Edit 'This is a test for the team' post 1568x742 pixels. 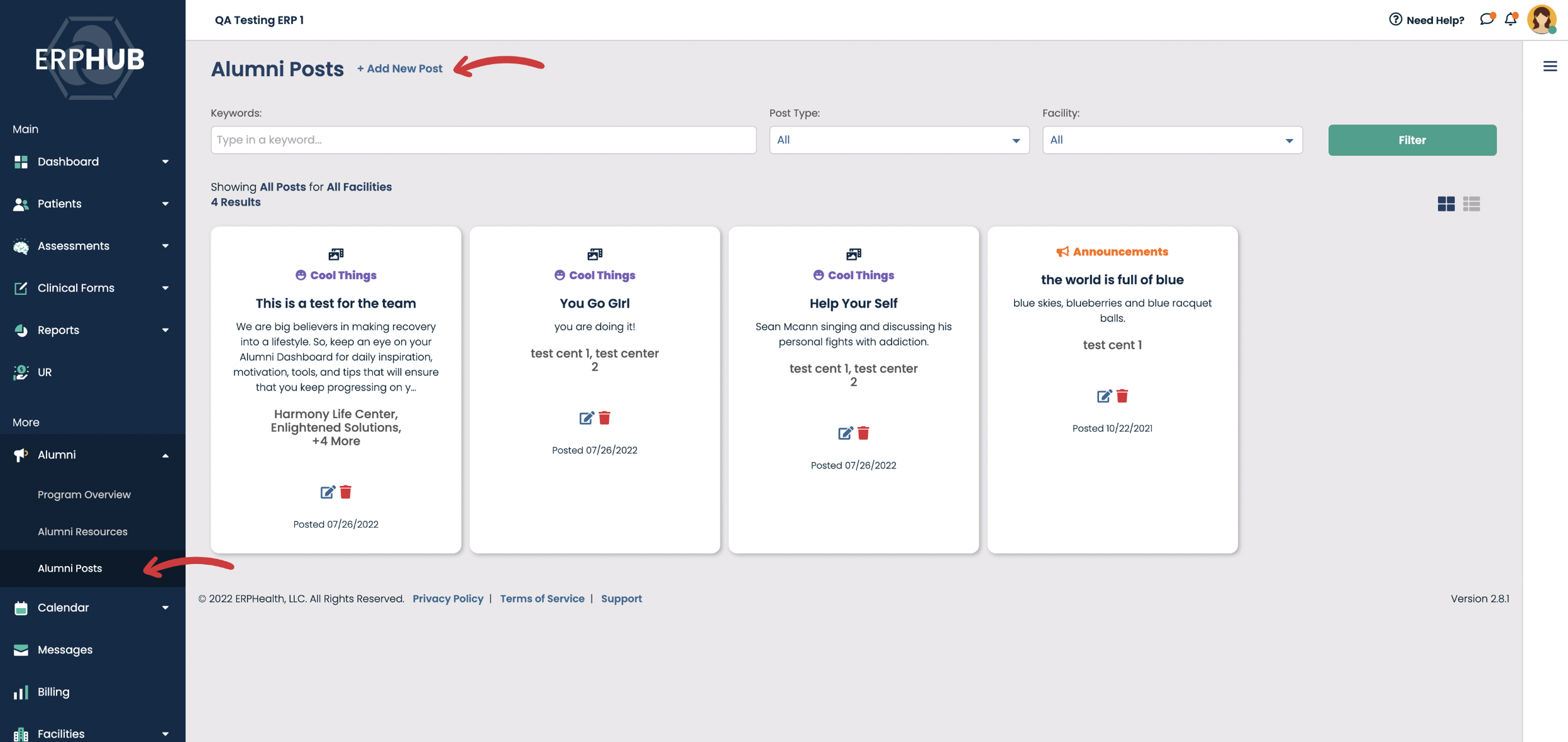(327, 492)
